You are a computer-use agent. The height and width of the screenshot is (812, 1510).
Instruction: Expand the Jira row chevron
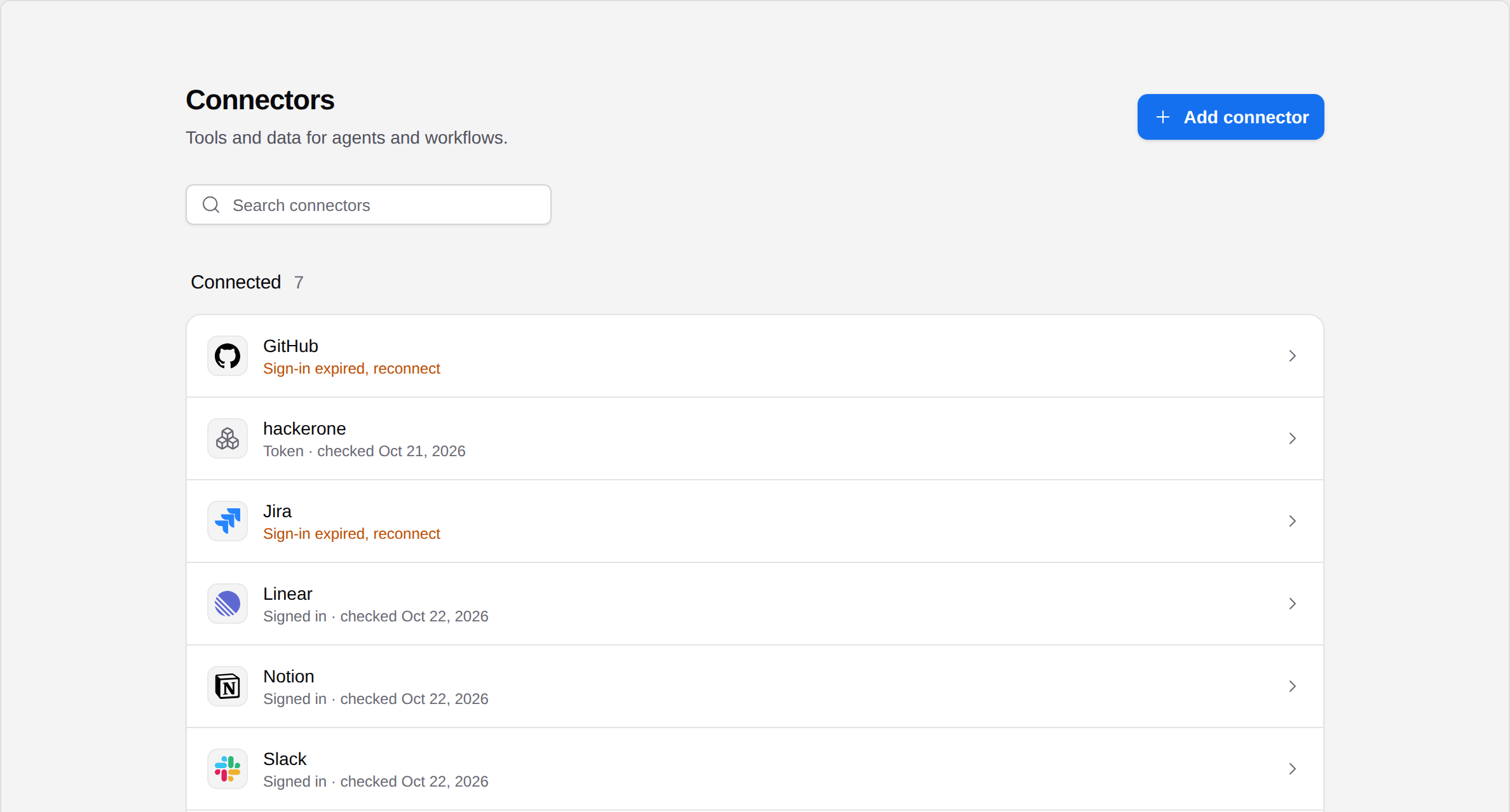point(1292,521)
